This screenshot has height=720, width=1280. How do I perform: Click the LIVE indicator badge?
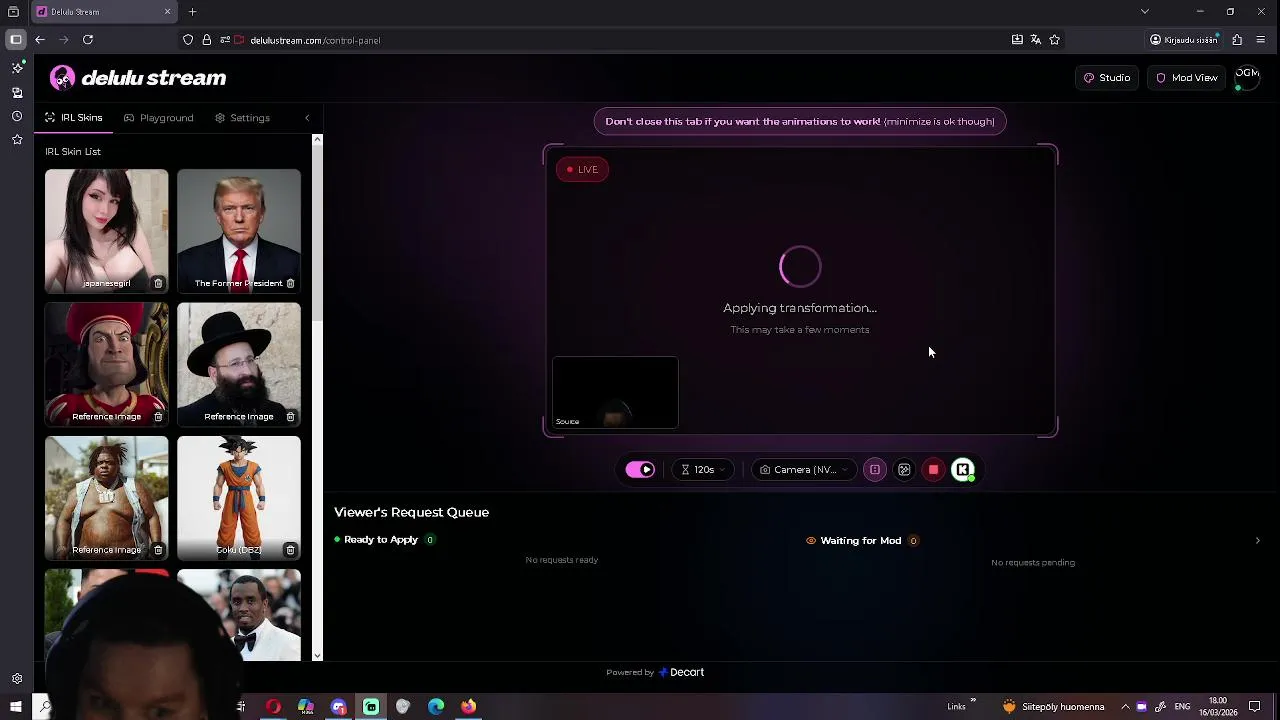[x=582, y=169]
